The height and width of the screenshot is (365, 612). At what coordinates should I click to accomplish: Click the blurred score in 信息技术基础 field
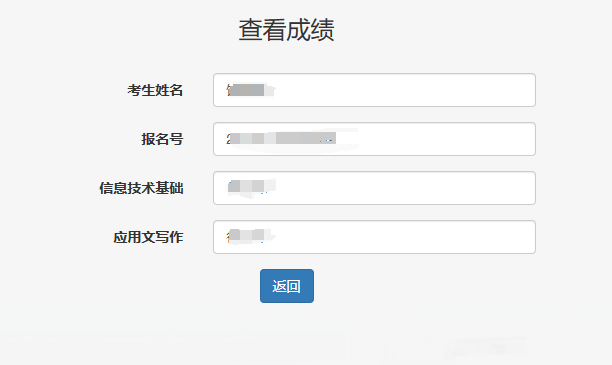coord(251,187)
